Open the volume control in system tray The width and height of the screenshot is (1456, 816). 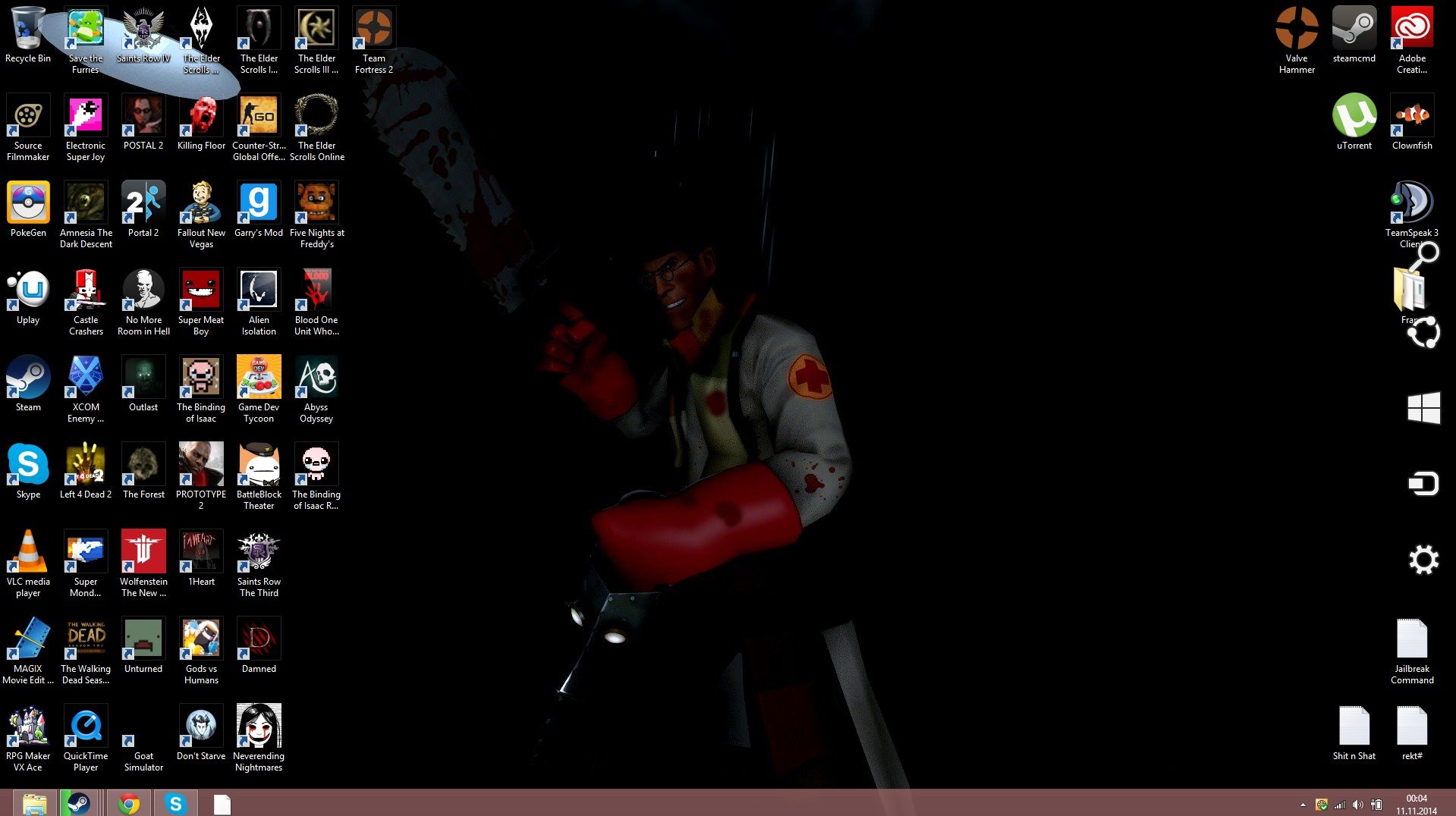coord(1358,805)
